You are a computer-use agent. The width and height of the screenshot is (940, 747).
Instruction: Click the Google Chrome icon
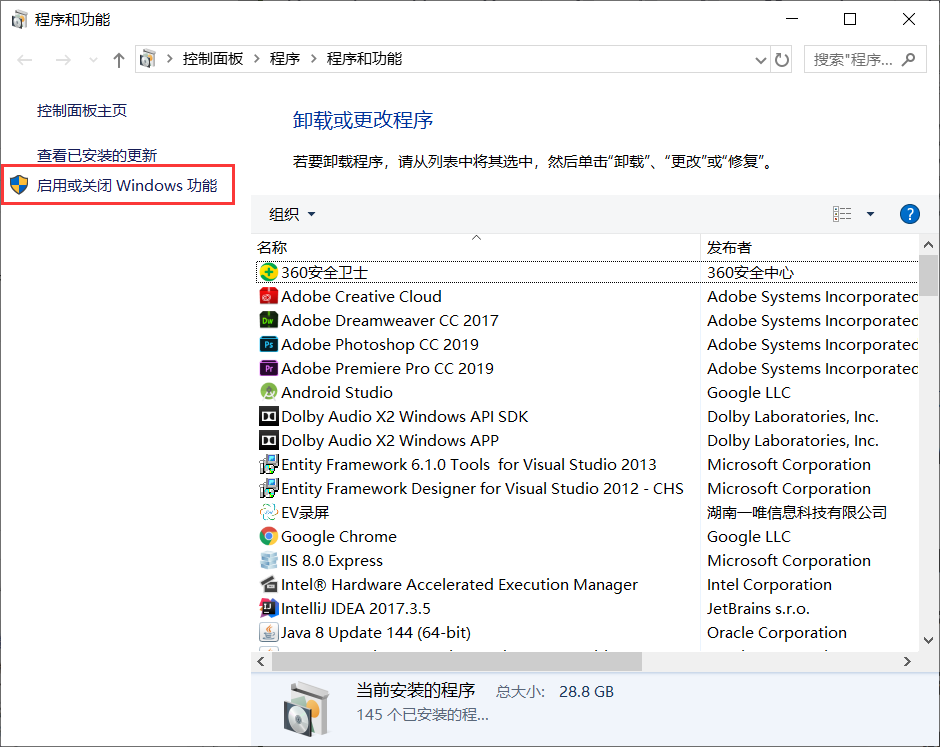pos(268,536)
